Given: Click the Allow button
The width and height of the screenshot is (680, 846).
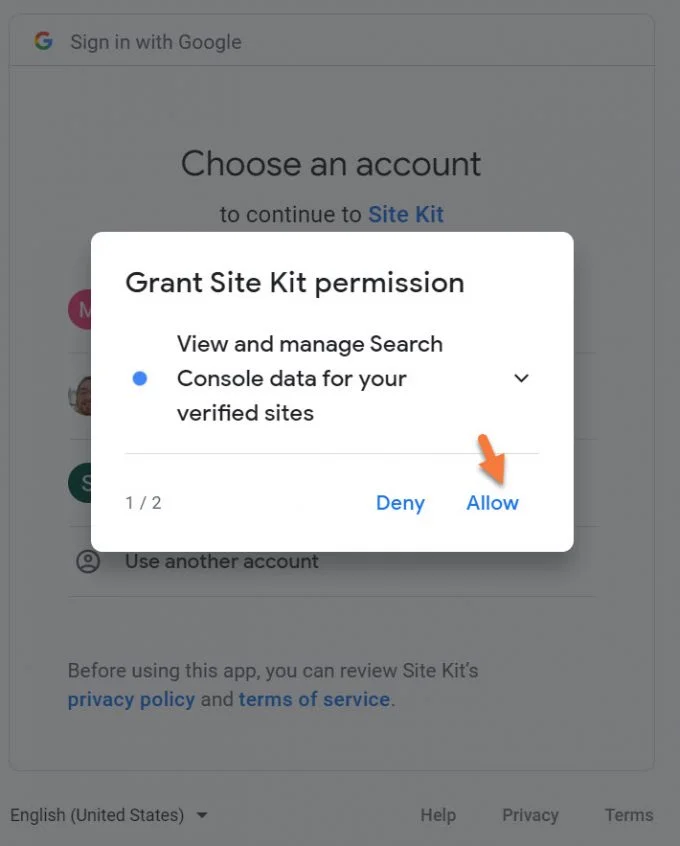Looking at the screenshot, I should [492, 503].
